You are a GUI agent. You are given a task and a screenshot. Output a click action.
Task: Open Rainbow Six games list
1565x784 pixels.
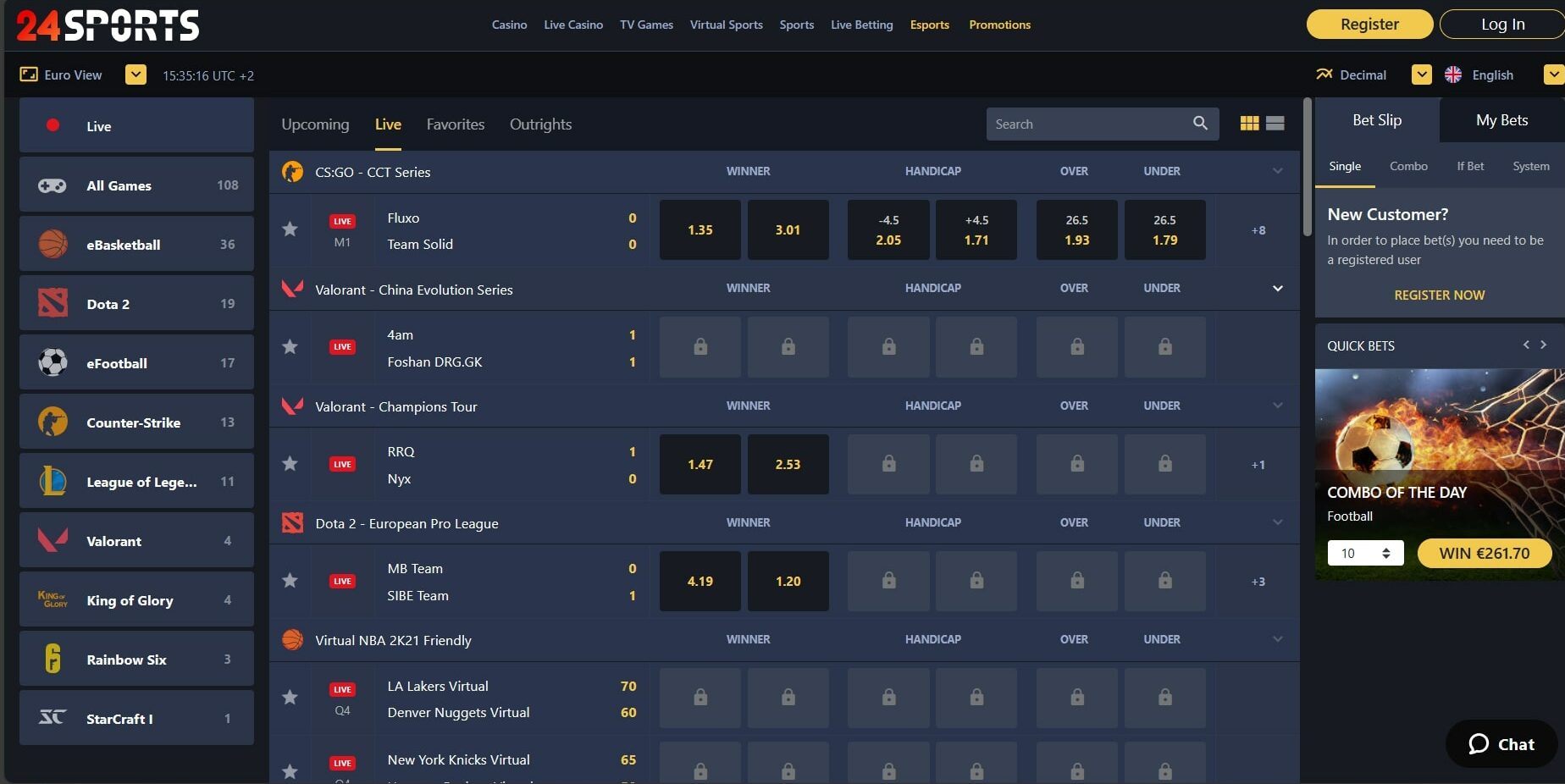click(136, 660)
